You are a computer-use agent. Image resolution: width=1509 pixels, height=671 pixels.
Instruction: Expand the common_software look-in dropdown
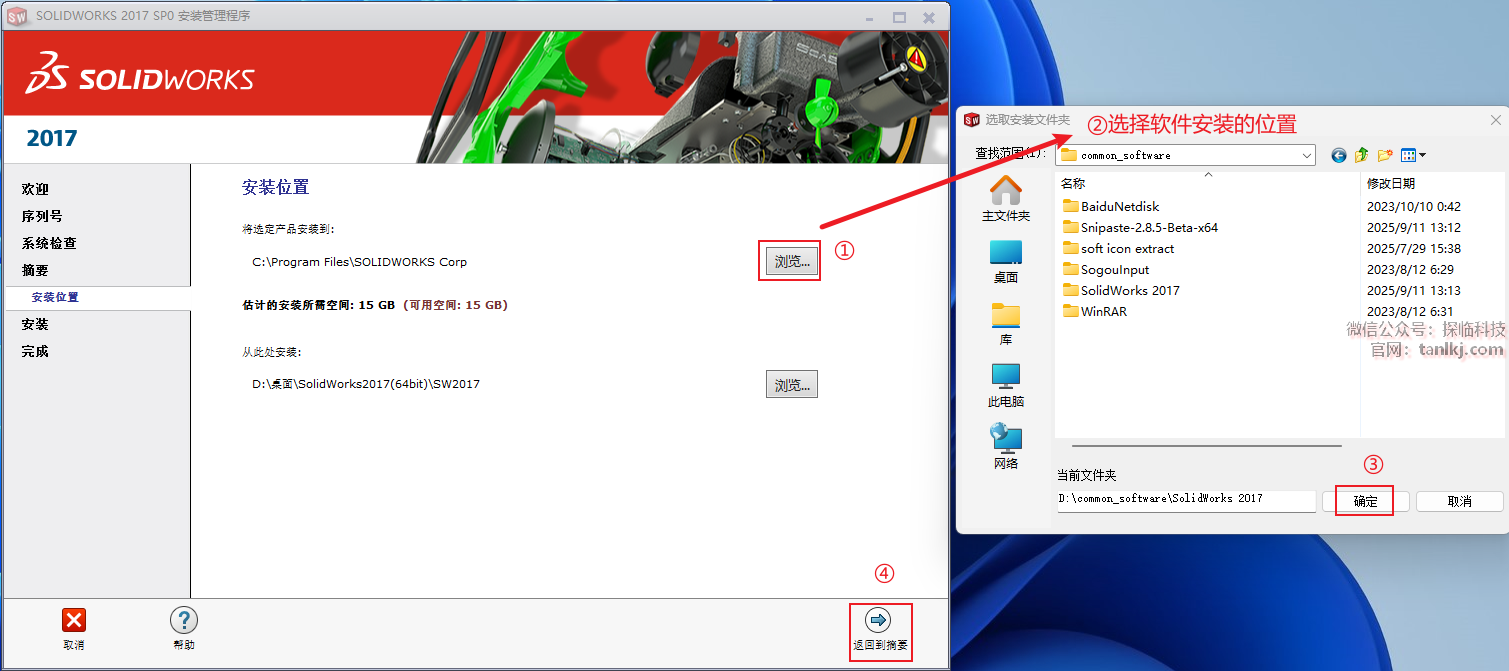tap(1307, 155)
